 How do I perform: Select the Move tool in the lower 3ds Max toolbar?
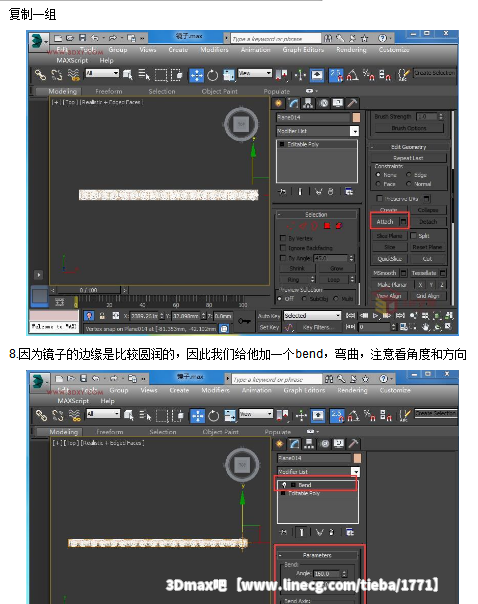198,416
